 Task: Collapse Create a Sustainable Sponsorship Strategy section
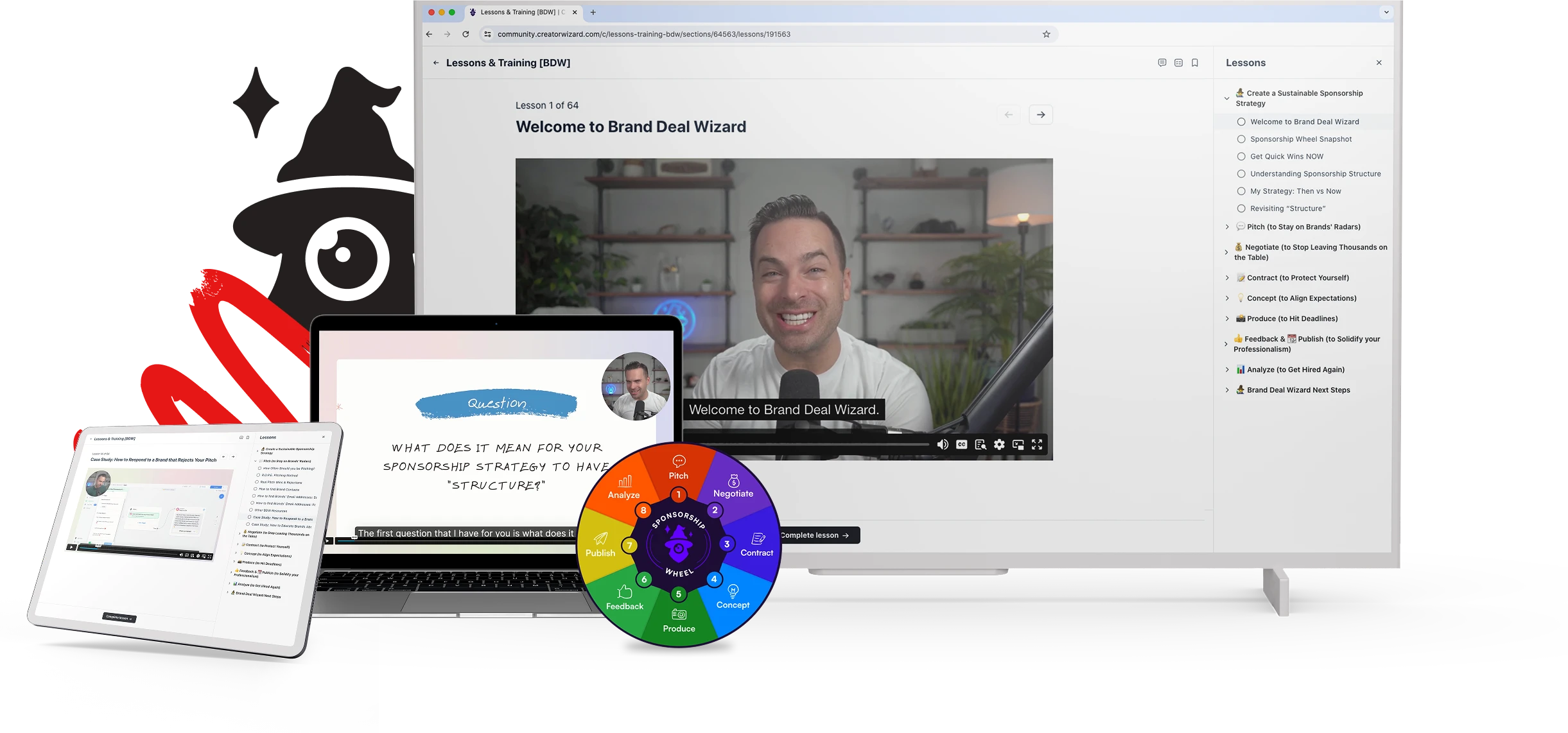[x=1227, y=99]
